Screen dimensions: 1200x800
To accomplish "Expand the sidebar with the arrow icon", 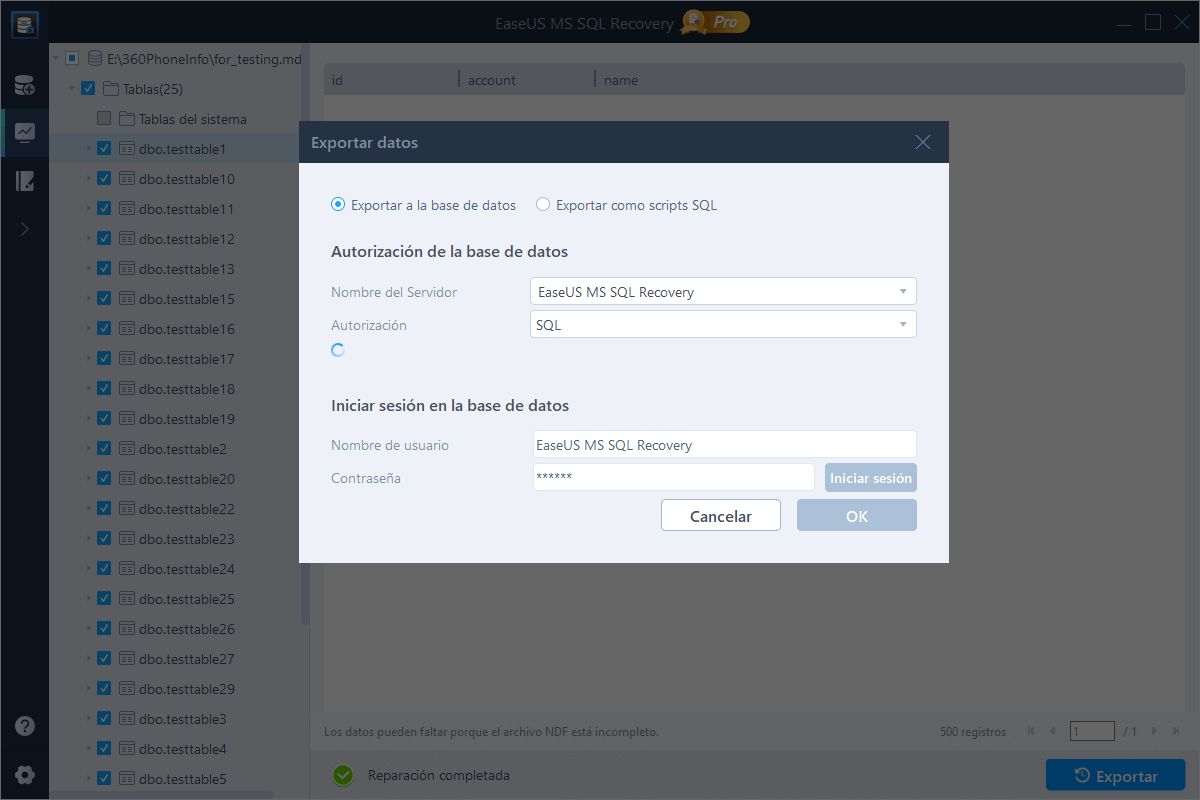I will point(25,229).
